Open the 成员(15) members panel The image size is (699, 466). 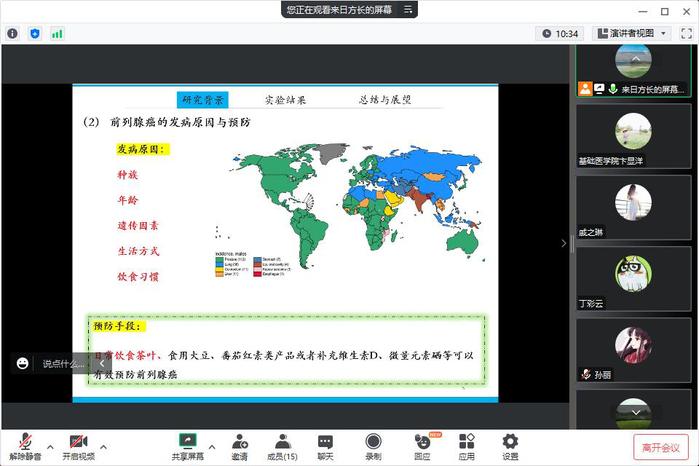click(282, 446)
